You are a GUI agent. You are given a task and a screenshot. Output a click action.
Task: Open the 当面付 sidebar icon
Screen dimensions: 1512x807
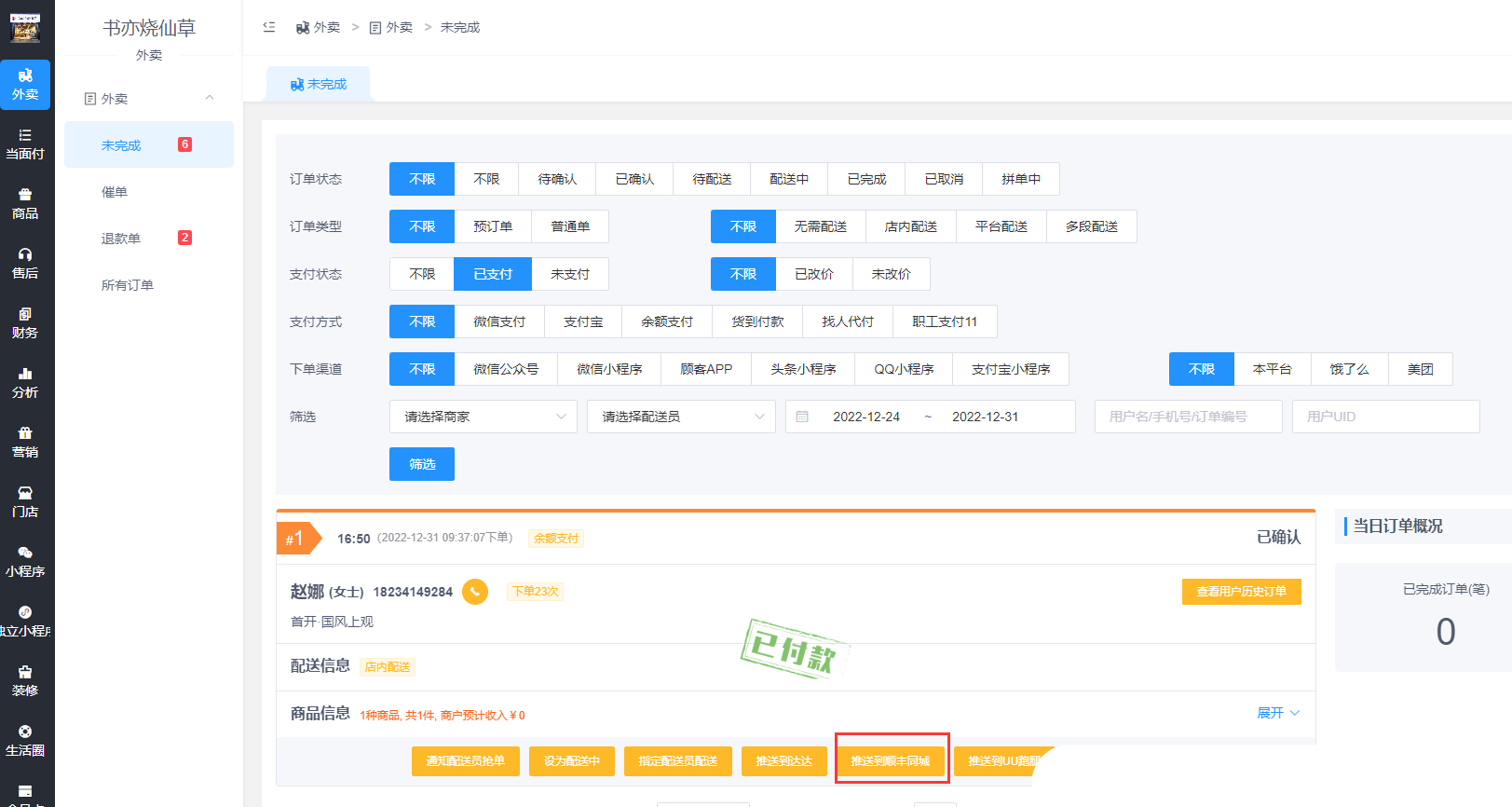pyautogui.click(x=25, y=144)
